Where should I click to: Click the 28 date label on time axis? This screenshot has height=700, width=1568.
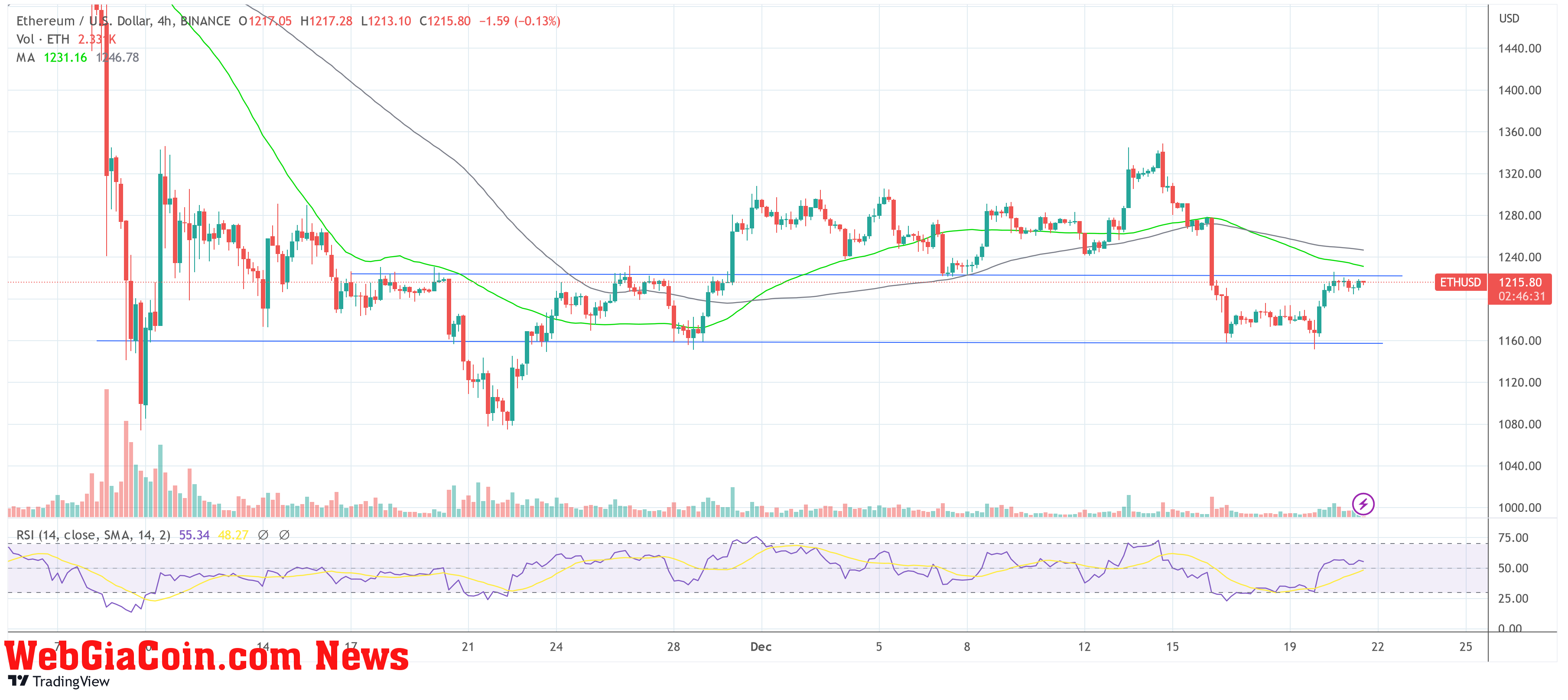673,647
